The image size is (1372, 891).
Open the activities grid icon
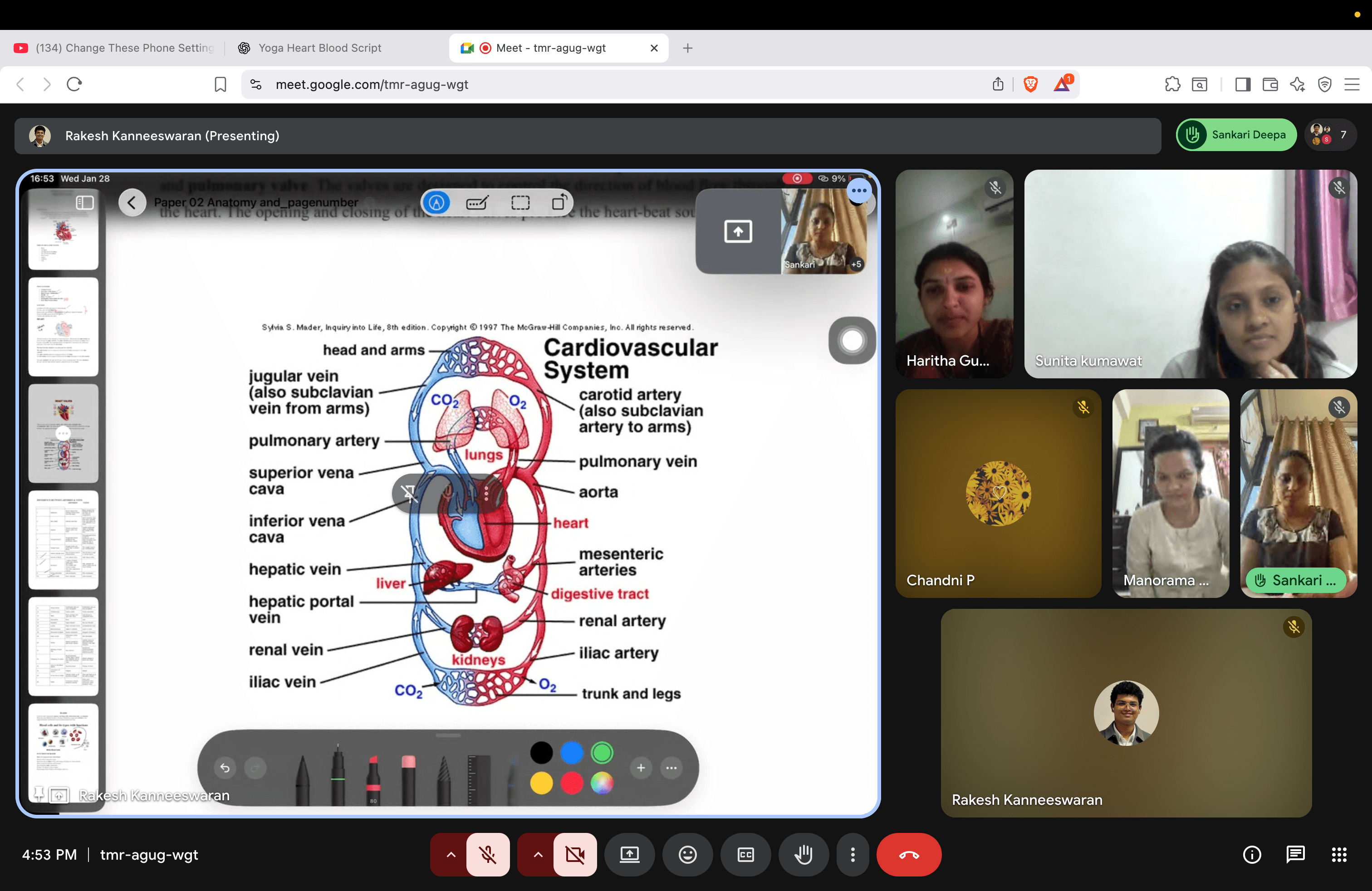[x=1339, y=855]
